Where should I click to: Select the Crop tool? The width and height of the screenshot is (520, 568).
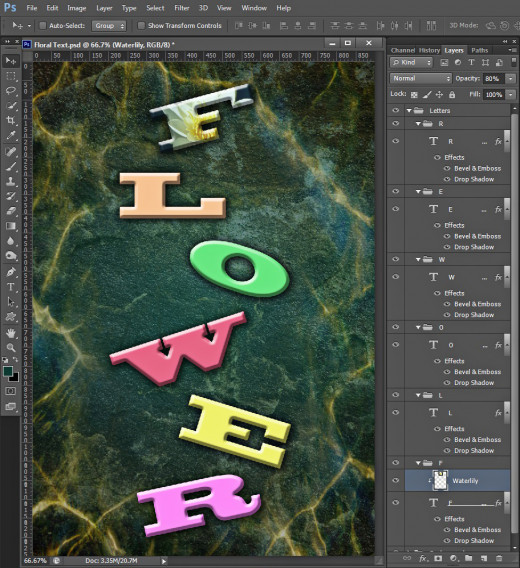coord(11,120)
